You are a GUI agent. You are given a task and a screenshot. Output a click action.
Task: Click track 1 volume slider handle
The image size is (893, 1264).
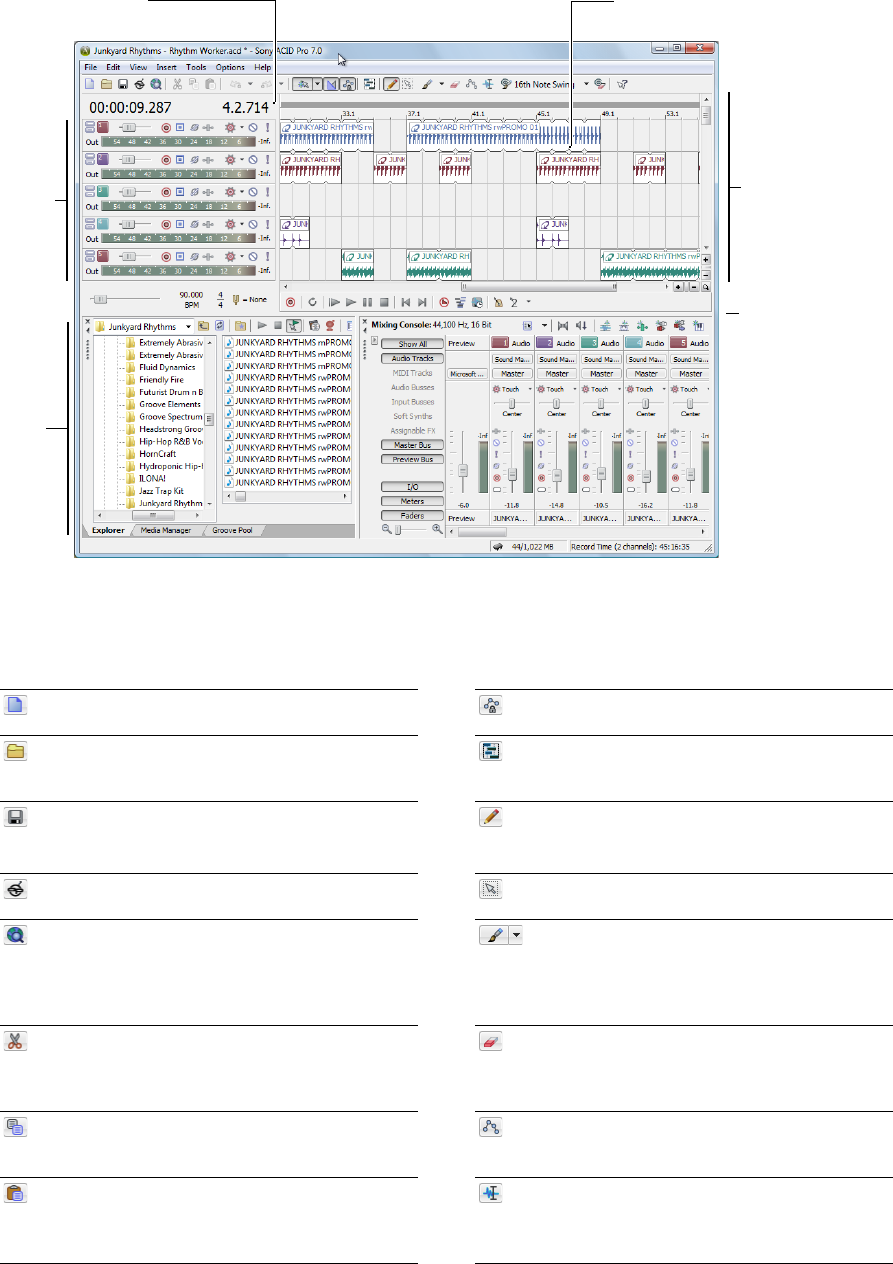click(129, 128)
